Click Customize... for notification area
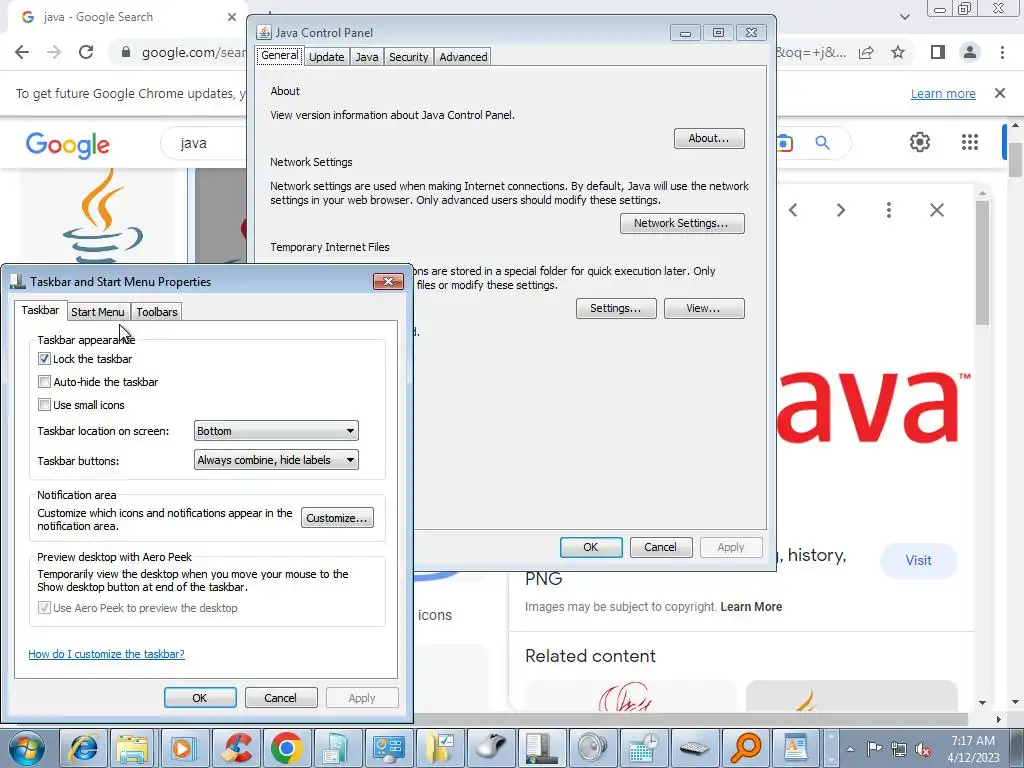 (x=337, y=518)
